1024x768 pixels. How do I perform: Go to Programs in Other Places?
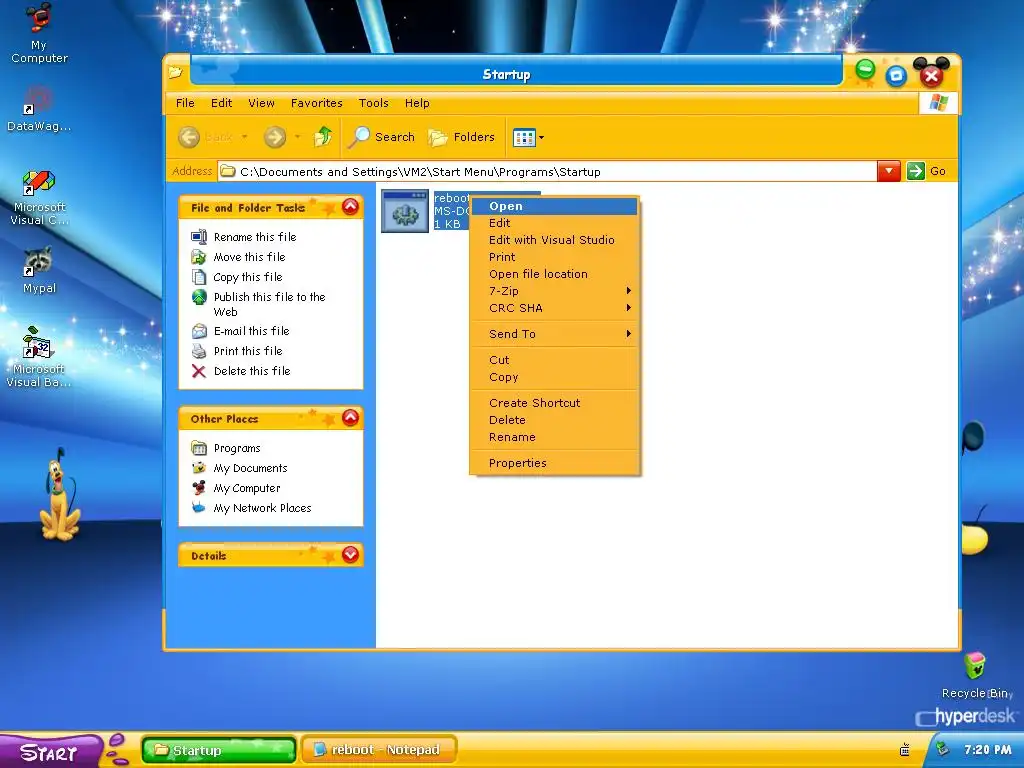[225, 448]
